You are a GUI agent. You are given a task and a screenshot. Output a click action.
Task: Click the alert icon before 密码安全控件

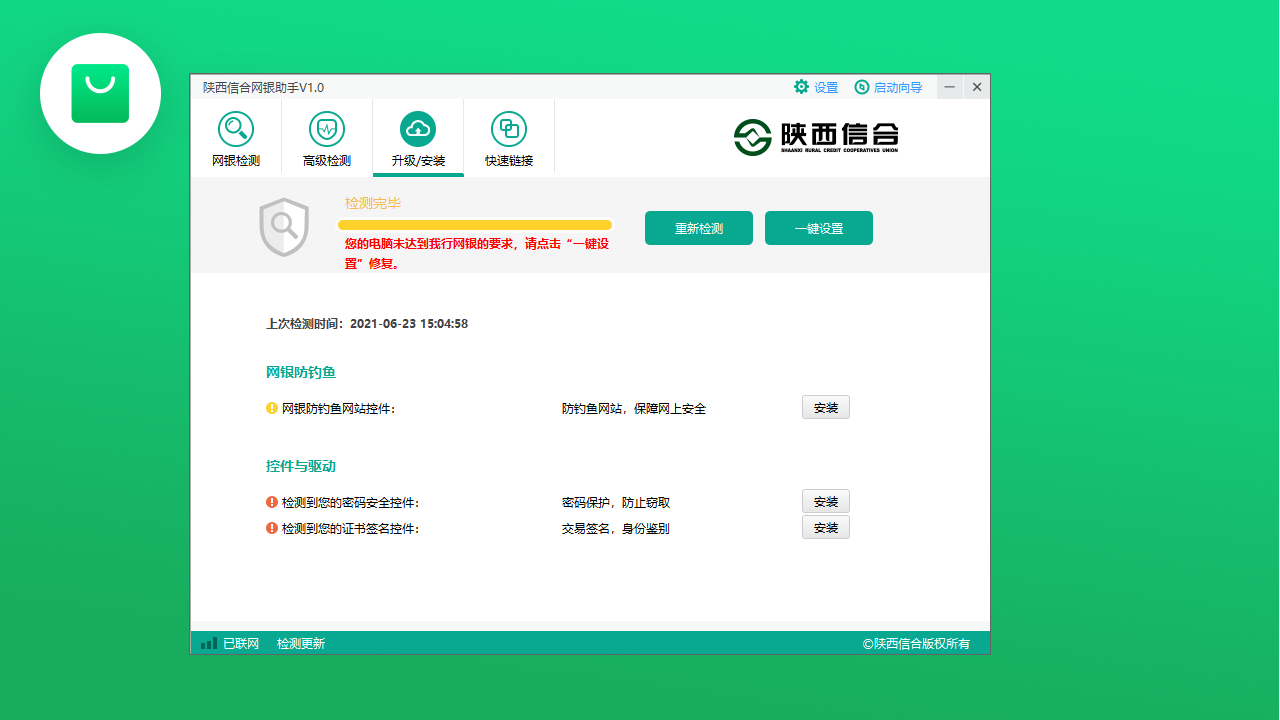point(270,502)
